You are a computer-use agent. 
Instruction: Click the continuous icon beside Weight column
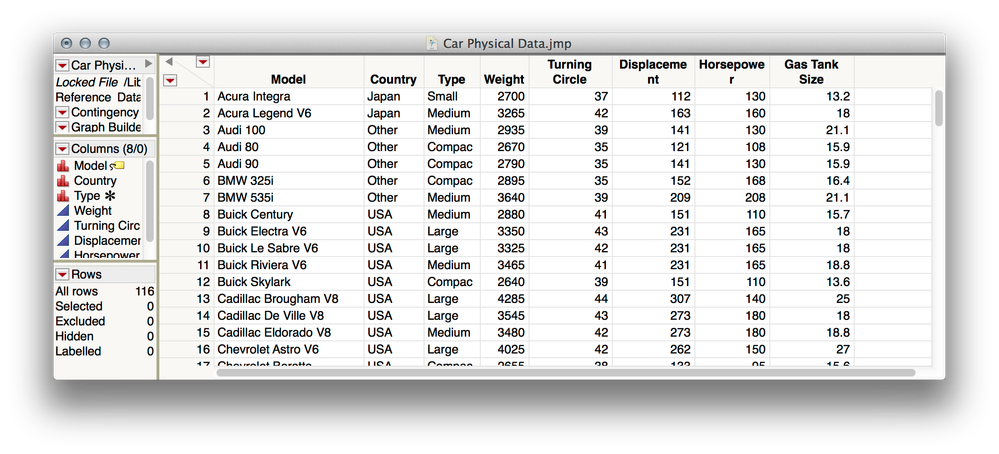point(62,211)
